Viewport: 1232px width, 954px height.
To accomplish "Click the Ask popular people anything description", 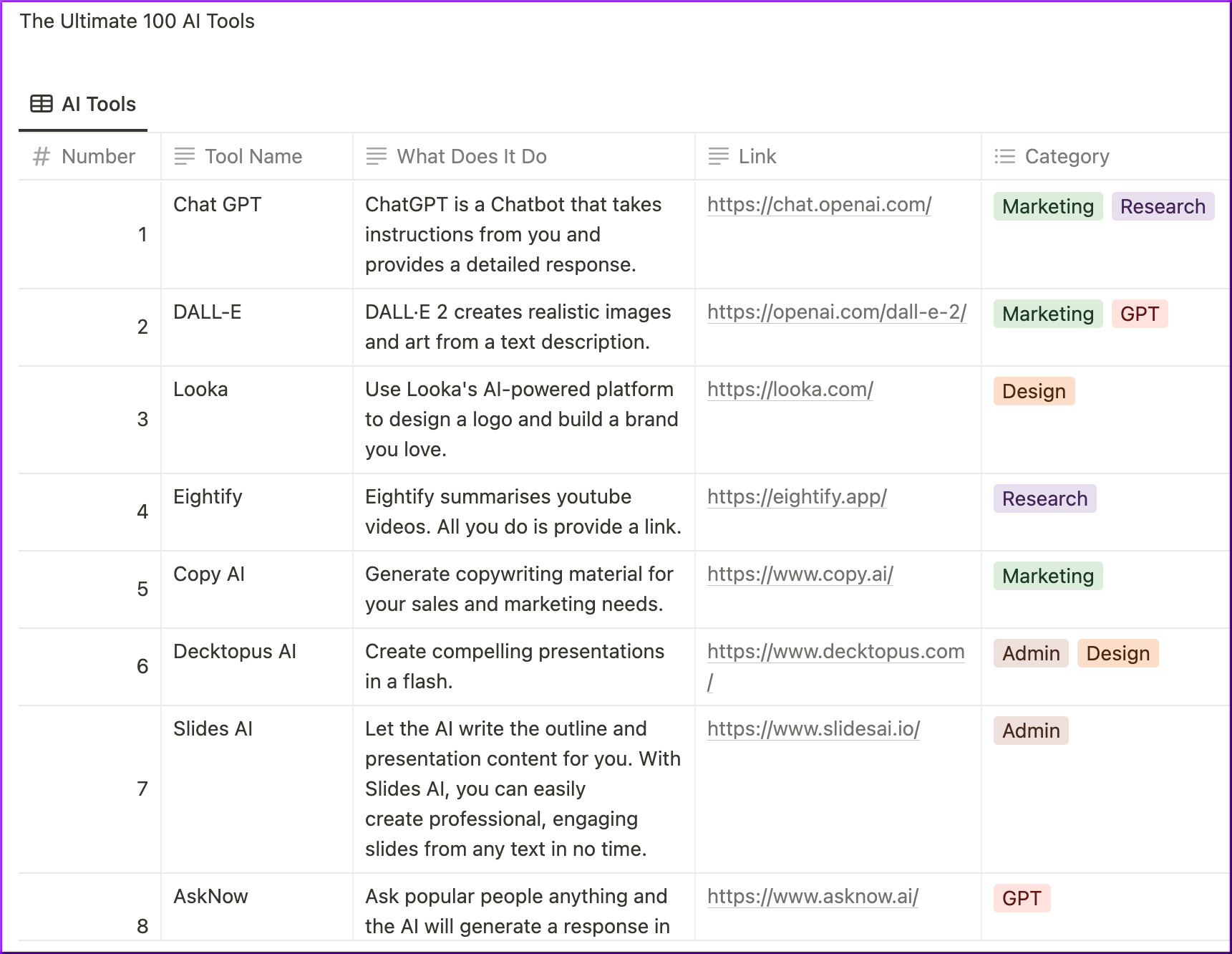I will click(524, 907).
